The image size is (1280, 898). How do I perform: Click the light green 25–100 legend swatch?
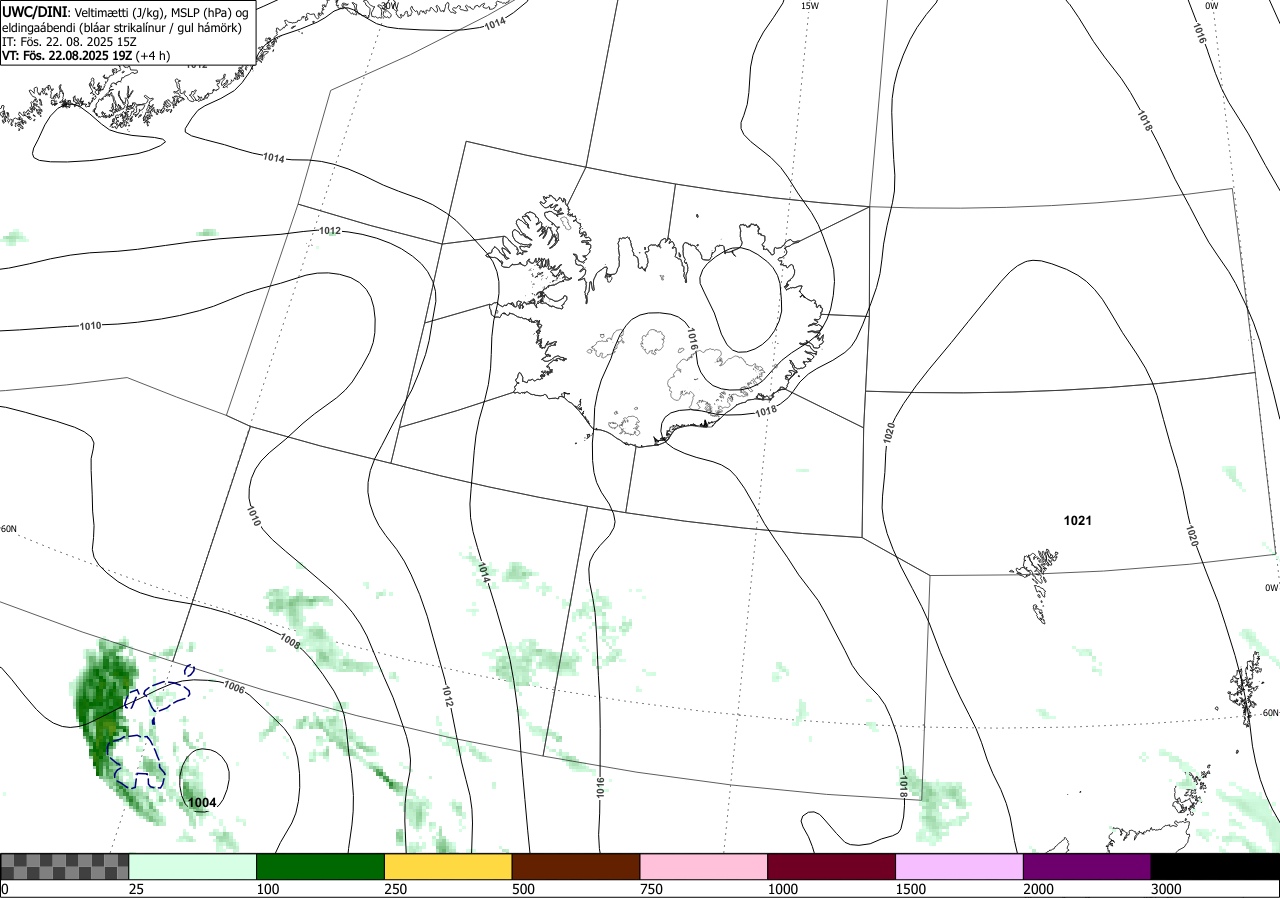point(193,866)
